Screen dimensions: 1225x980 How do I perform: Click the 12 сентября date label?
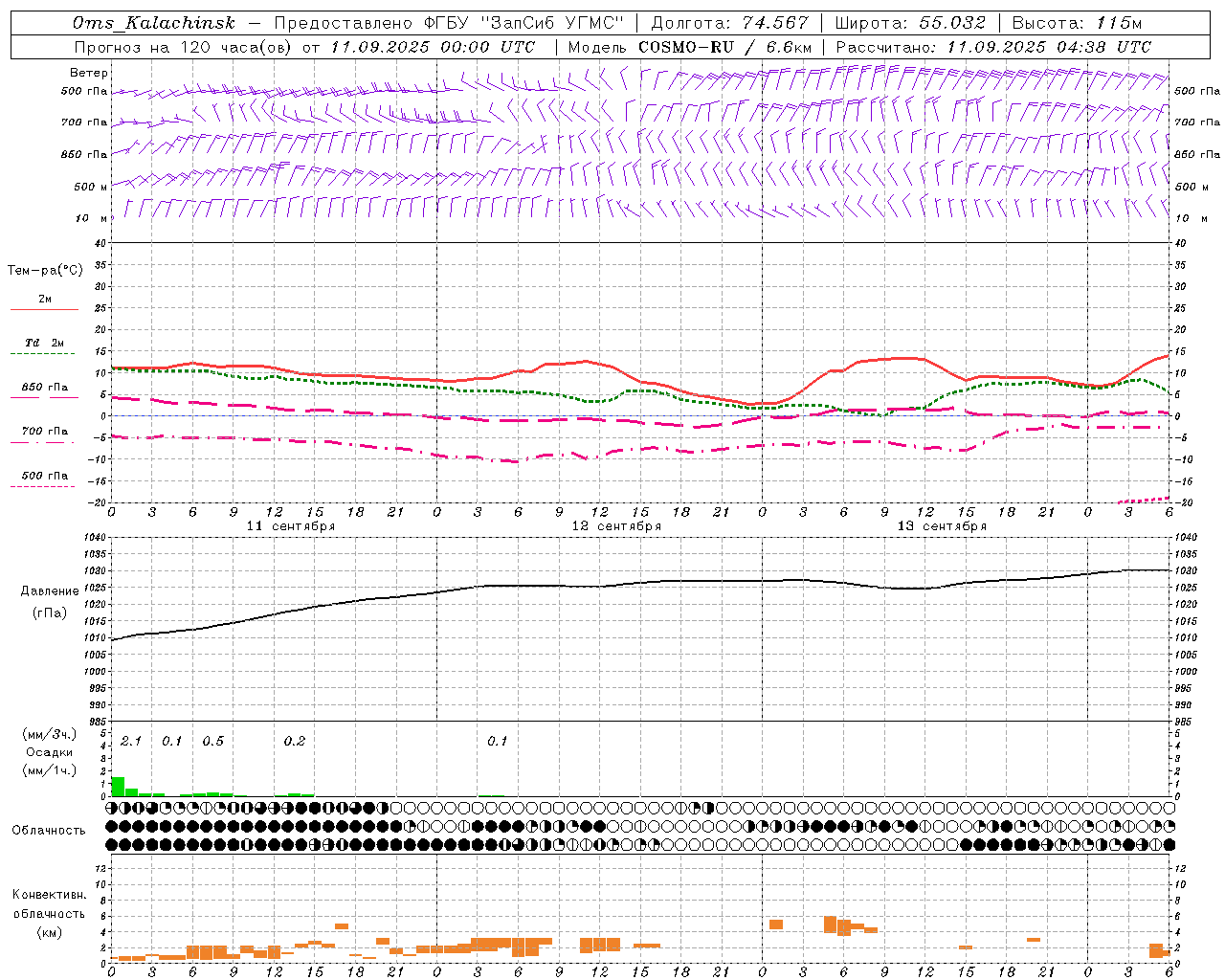point(616,526)
